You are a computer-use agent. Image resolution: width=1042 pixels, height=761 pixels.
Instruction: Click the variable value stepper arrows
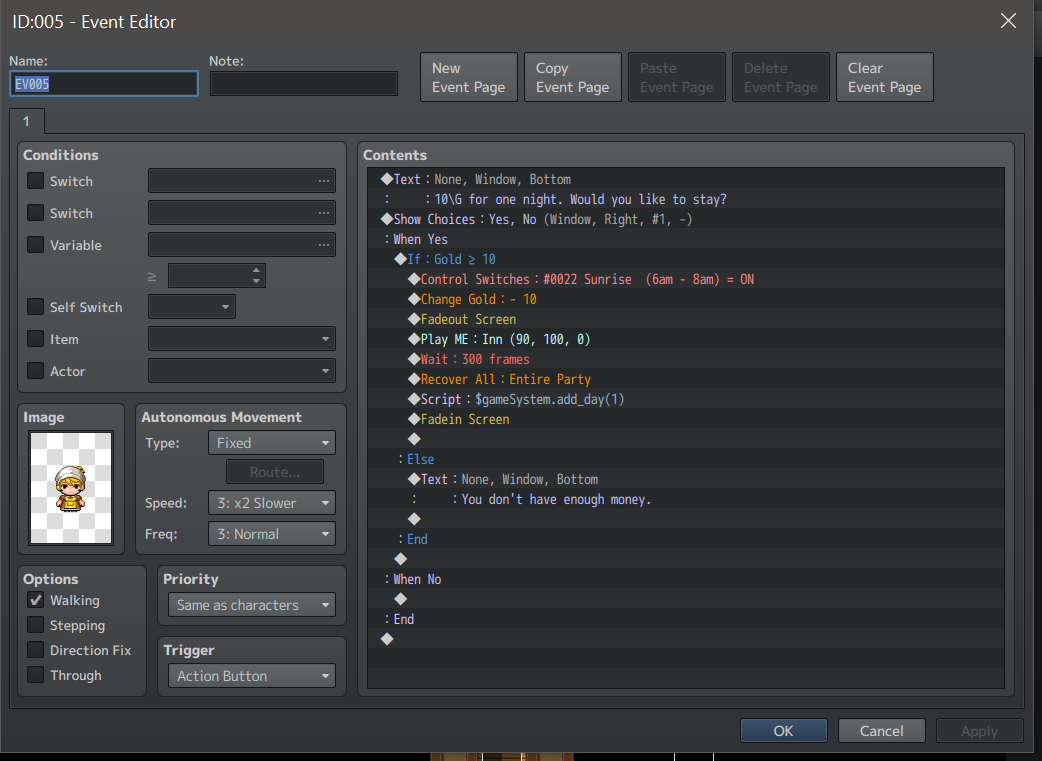tap(257, 275)
